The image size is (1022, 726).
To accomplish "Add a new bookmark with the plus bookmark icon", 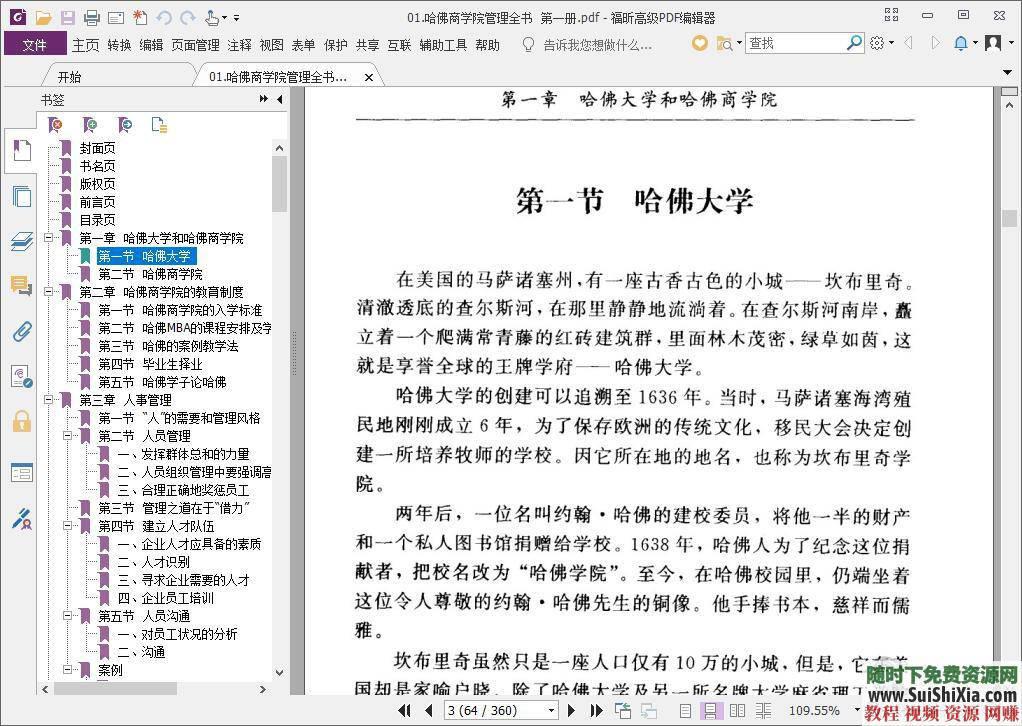I will point(90,124).
